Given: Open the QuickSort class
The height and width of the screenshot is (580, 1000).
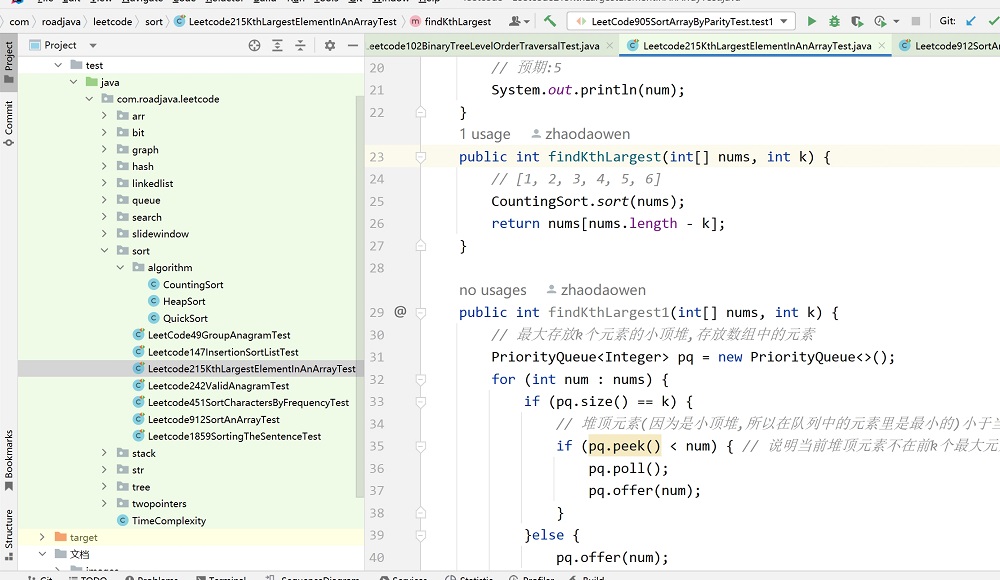Looking at the screenshot, I should click(185, 318).
